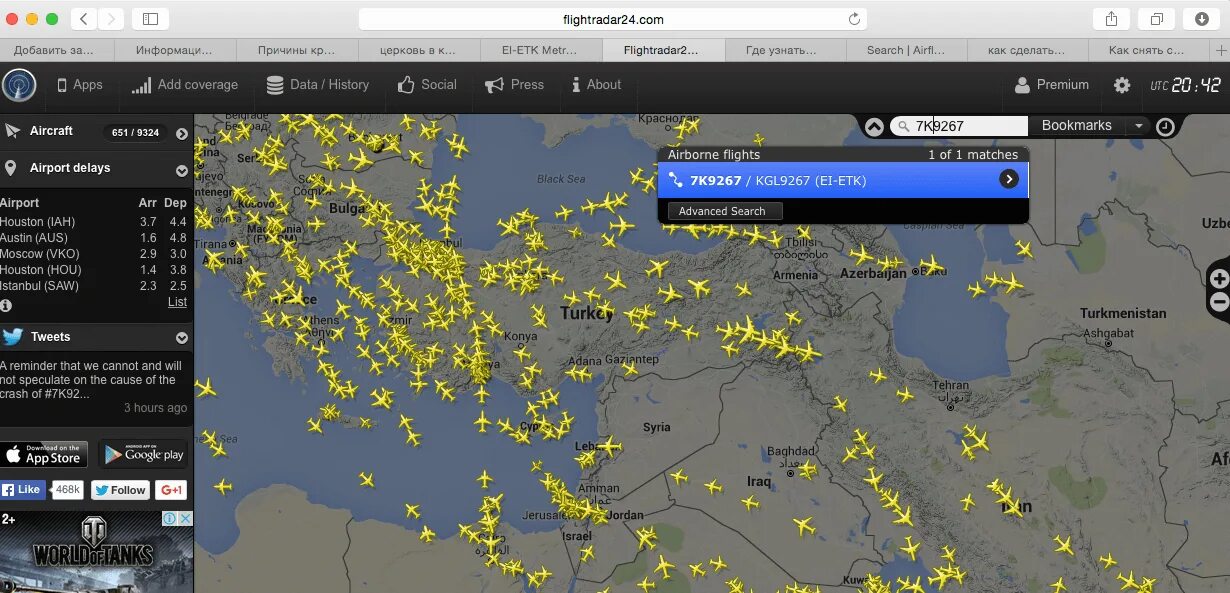Open the Apps menu
Screen dimensions: 1230x593
point(80,85)
